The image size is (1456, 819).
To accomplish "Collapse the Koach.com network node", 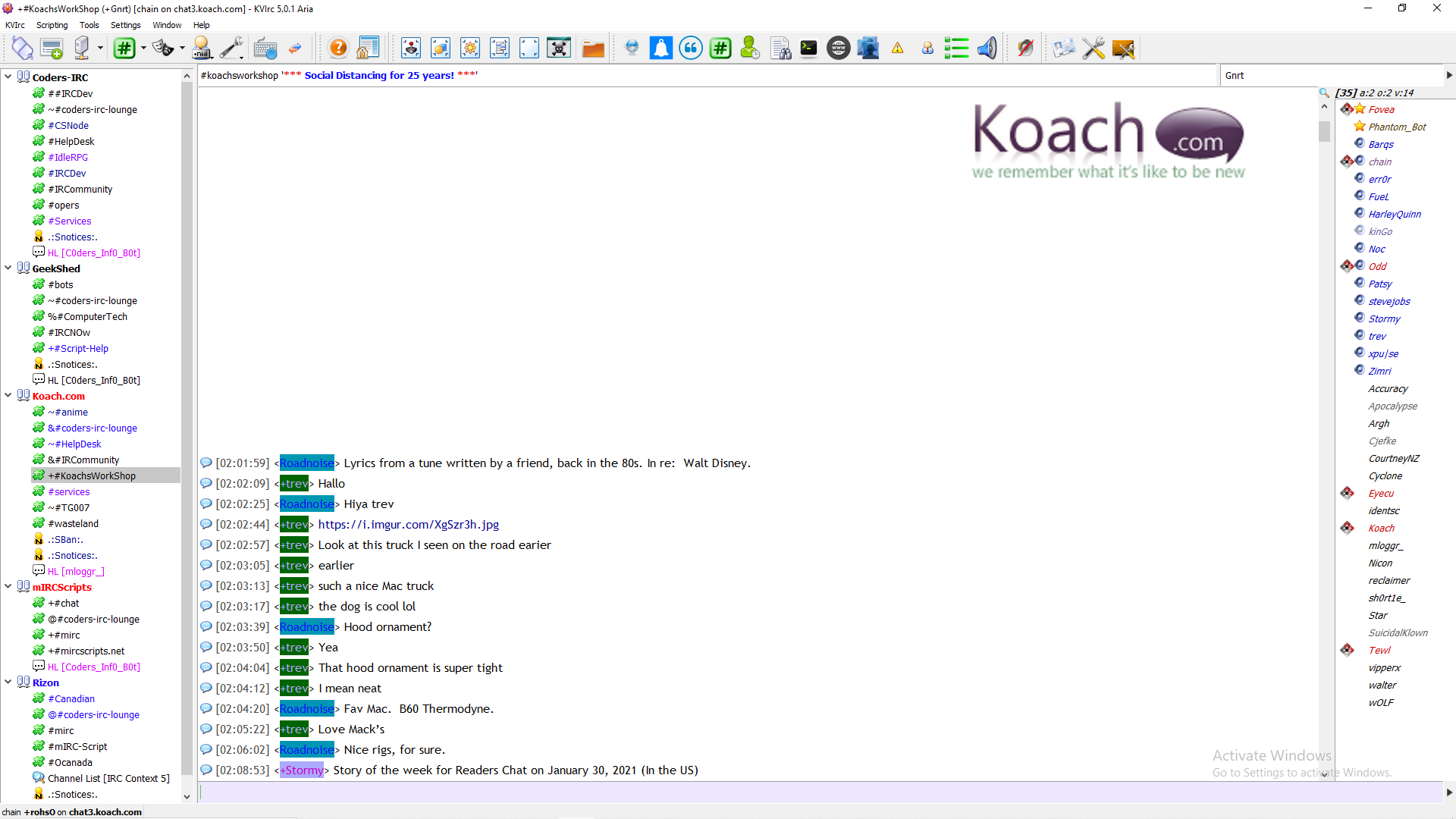I will (8, 395).
